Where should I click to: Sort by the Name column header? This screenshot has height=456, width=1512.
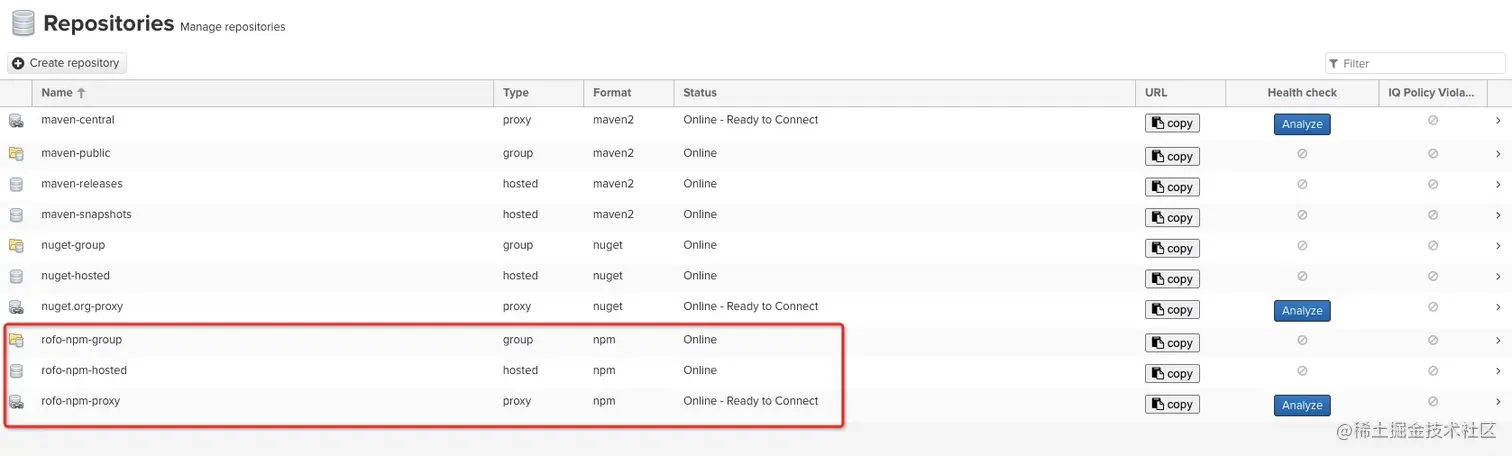point(263,93)
